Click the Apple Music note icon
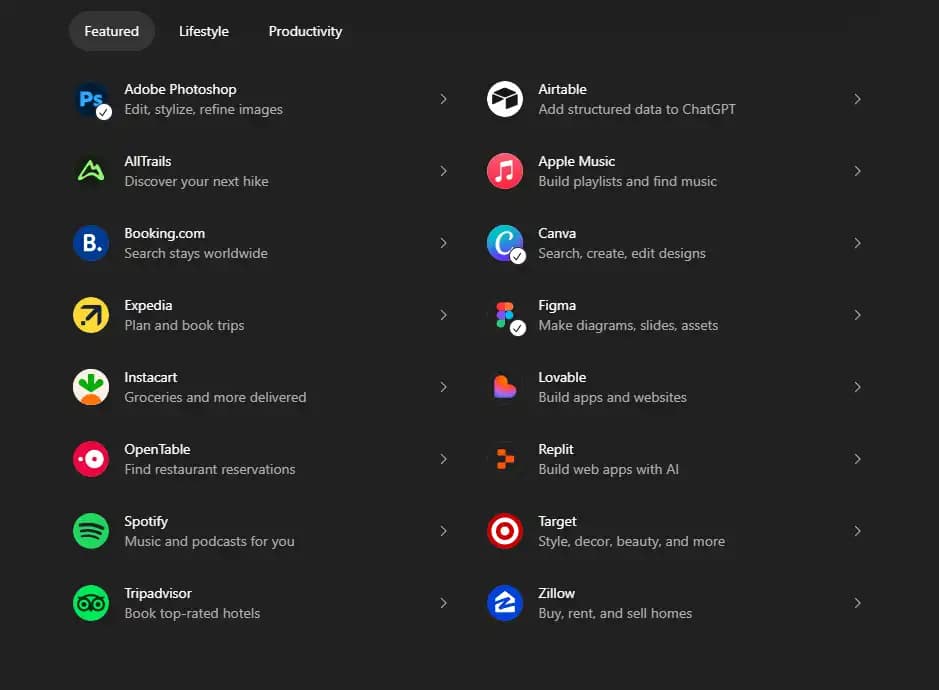The height and width of the screenshot is (690, 939). click(x=505, y=171)
